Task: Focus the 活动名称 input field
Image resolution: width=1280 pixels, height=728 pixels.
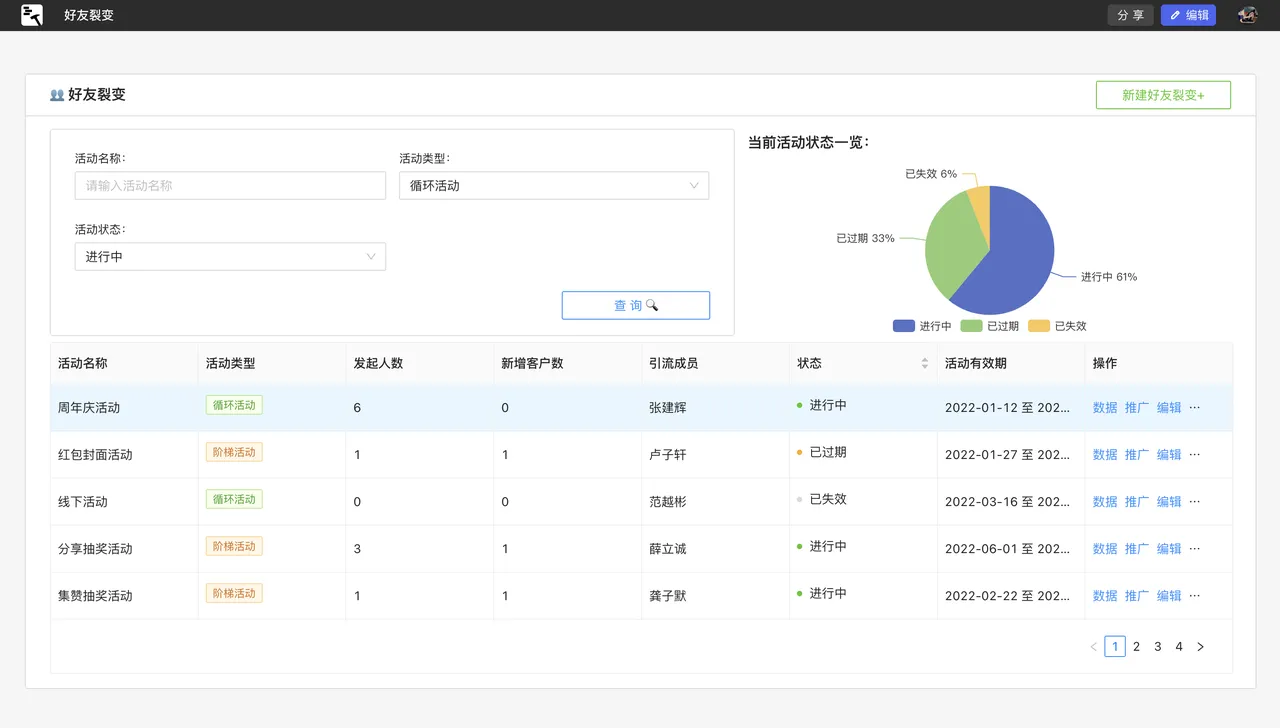Action: (230, 185)
